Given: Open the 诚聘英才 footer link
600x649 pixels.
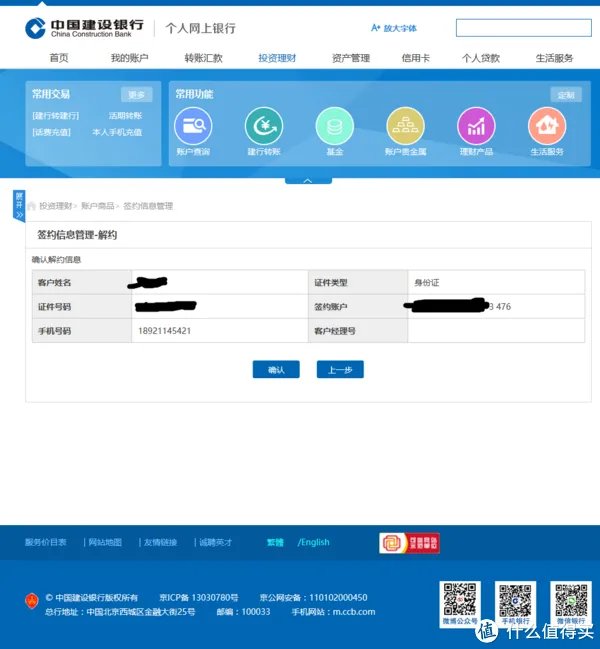Looking at the screenshot, I should pos(216,542).
